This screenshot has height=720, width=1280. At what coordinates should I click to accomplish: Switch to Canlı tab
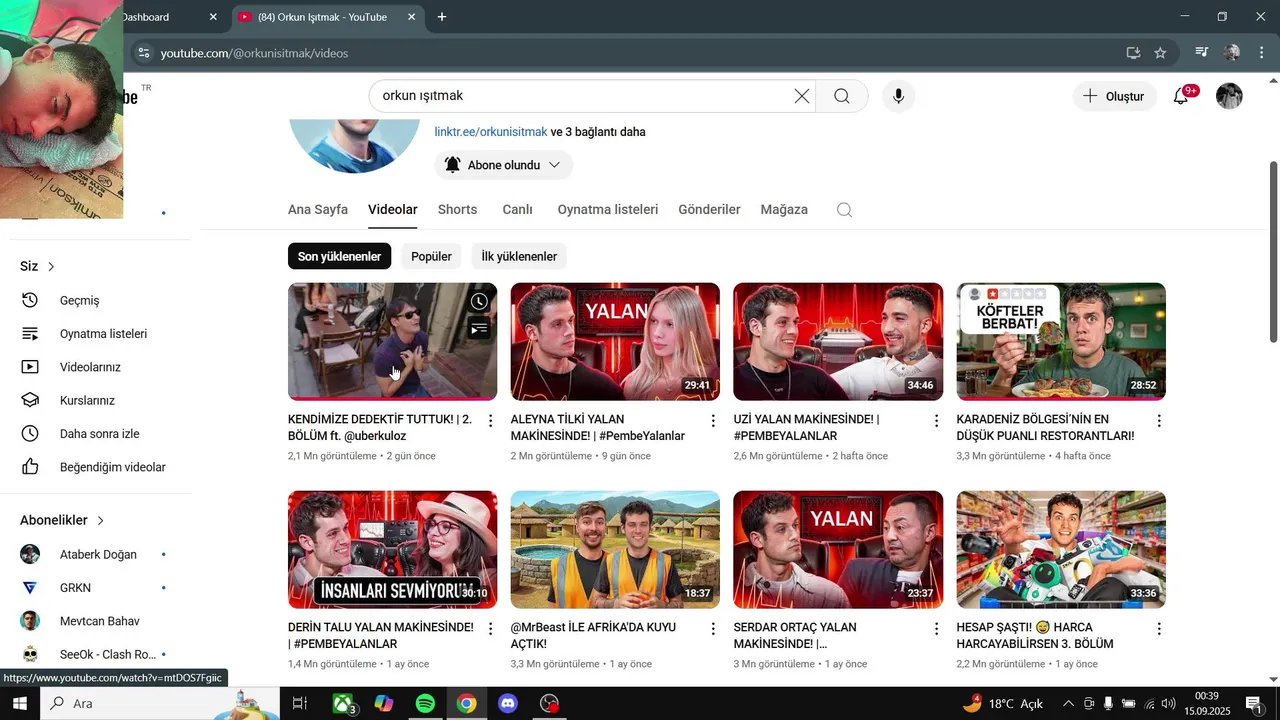click(x=517, y=210)
